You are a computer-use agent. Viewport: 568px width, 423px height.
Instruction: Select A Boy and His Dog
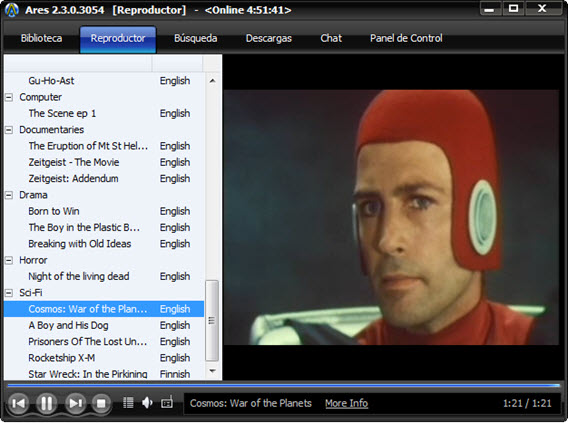click(x=104, y=325)
